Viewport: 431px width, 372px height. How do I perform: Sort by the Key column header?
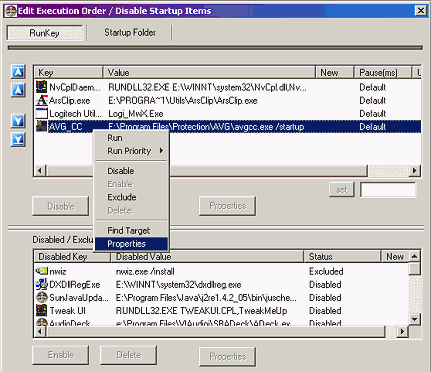68,72
